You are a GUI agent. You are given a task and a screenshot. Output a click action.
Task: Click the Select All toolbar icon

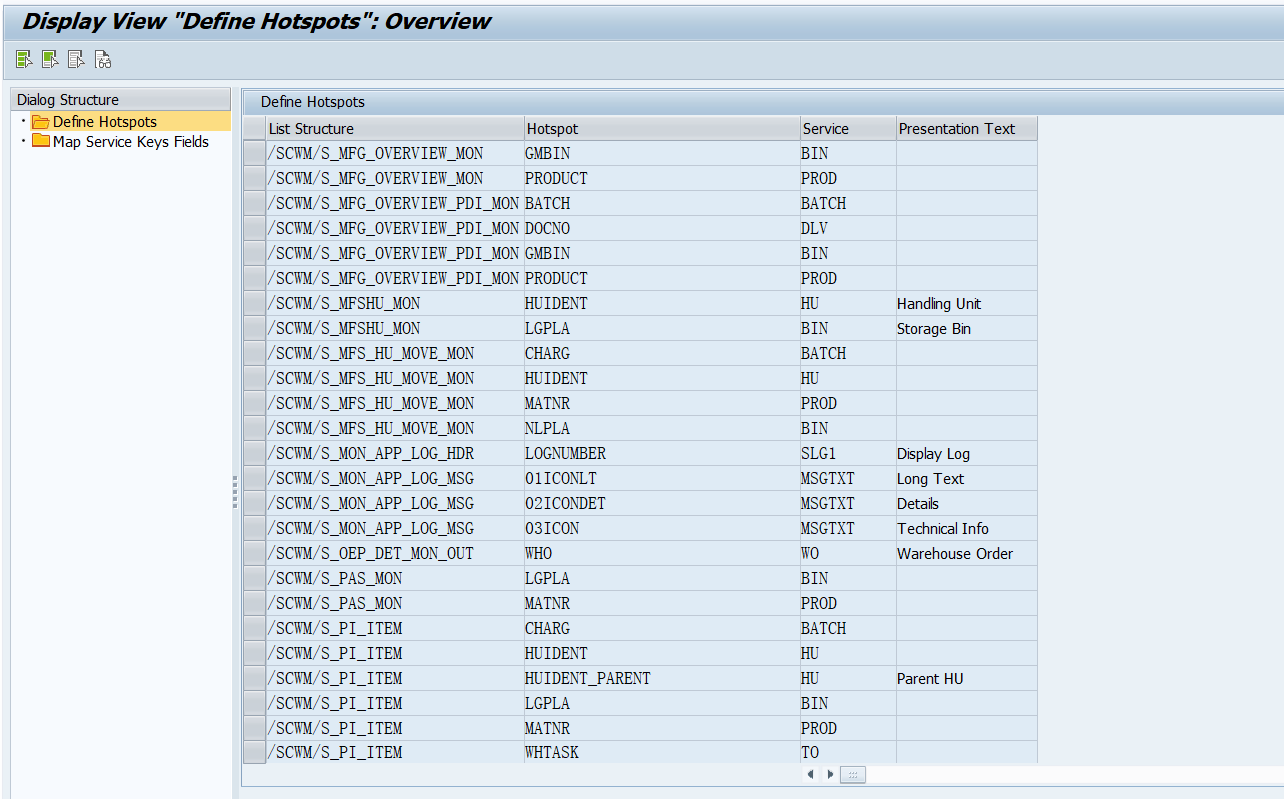24,60
